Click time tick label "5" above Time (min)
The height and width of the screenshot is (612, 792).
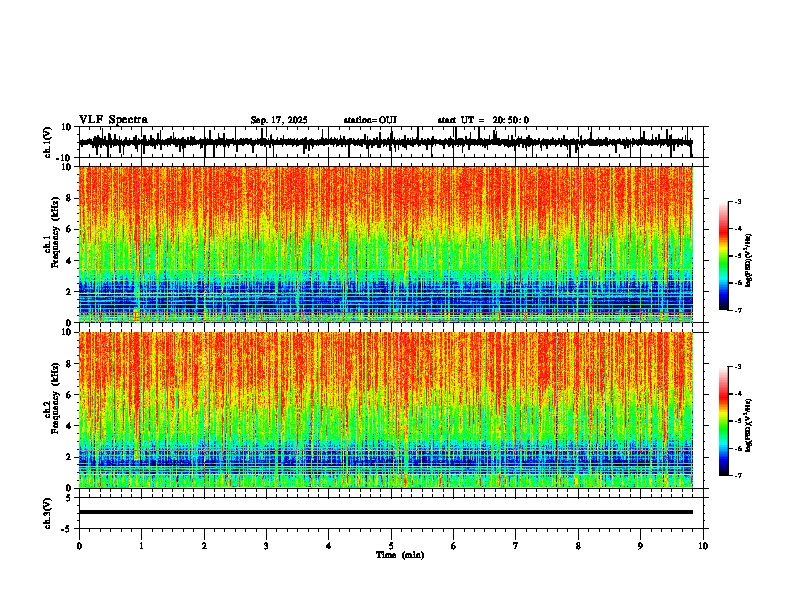(391, 546)
